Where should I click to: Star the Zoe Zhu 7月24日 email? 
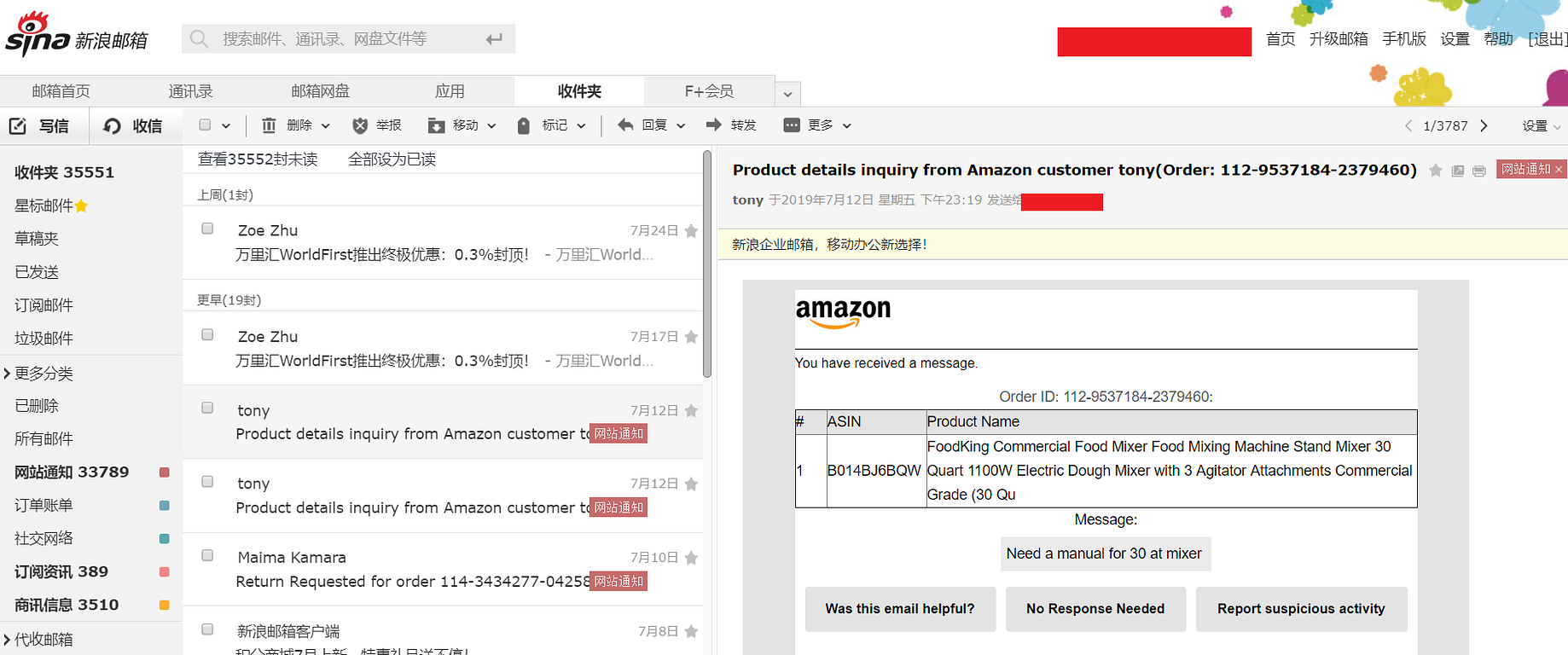coord(691,231)
